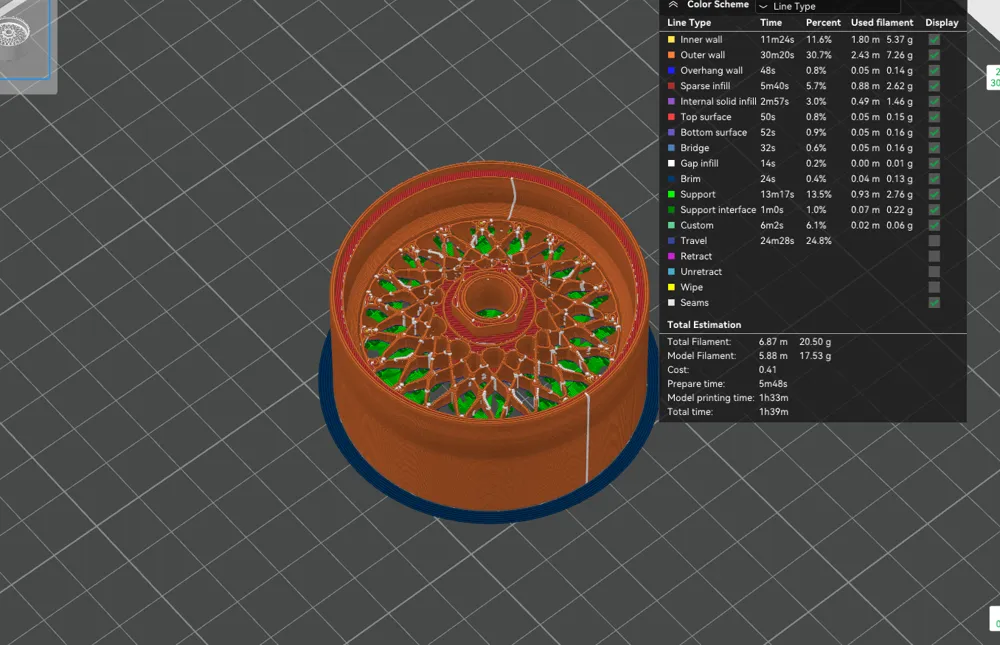Collapse the Color Scheme panel chevron
Screen dimensions: 1000x645
pos(673,4)
